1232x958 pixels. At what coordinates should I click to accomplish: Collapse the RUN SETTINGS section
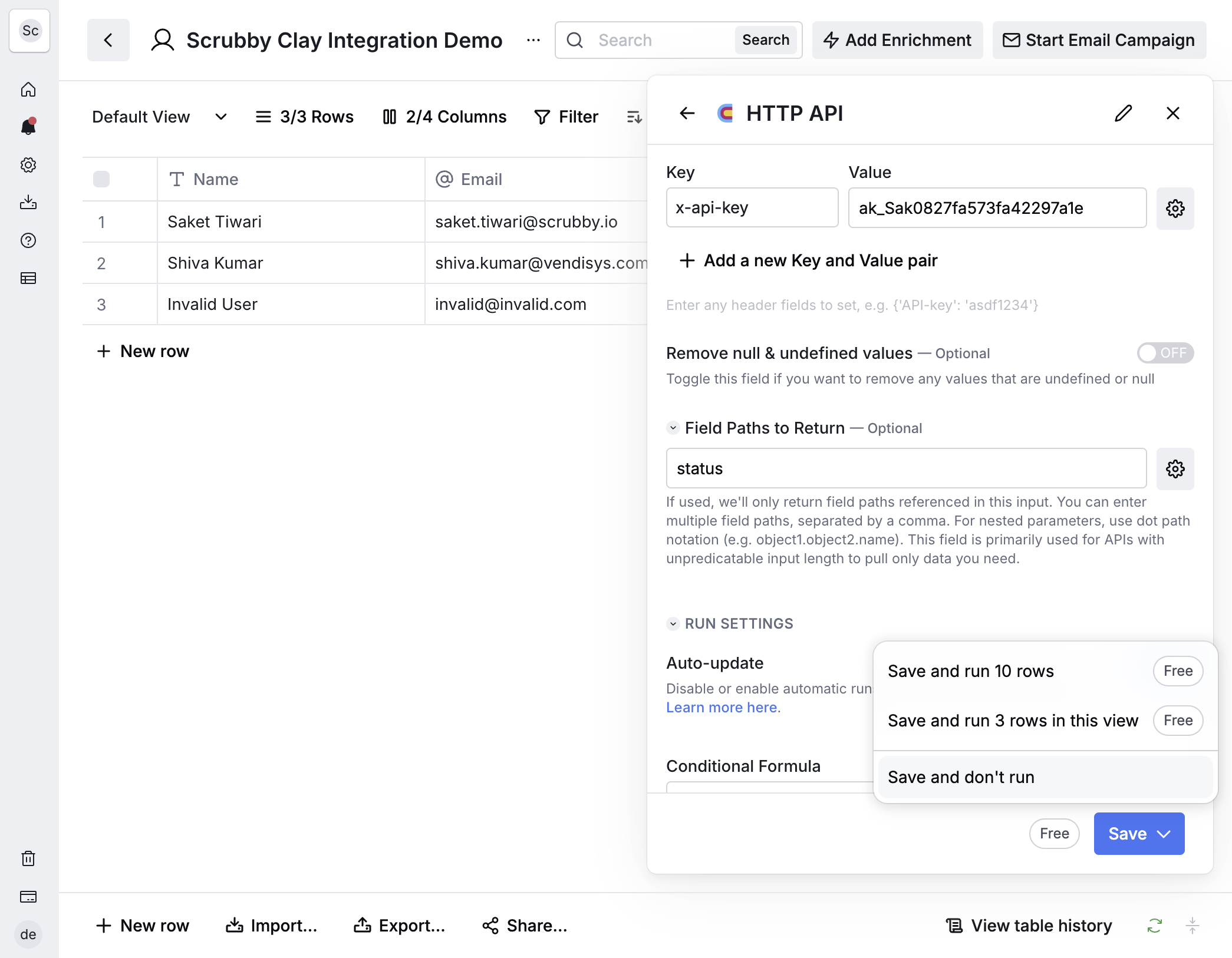pos(673,623)
